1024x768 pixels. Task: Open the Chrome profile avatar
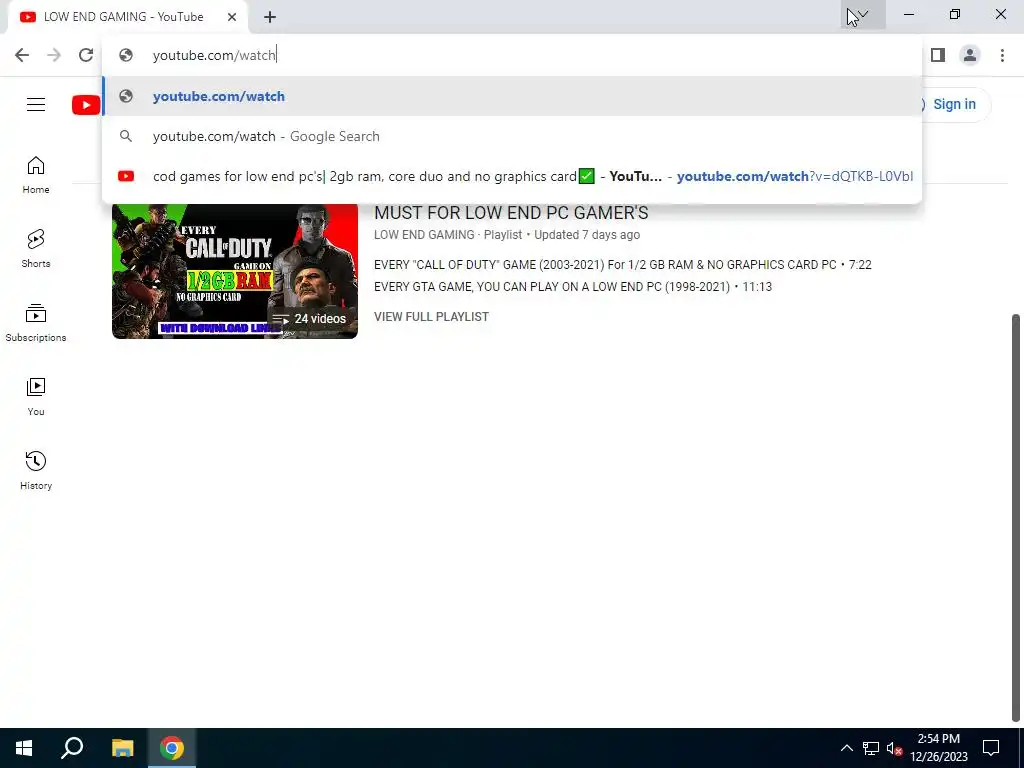coord(970,55)
